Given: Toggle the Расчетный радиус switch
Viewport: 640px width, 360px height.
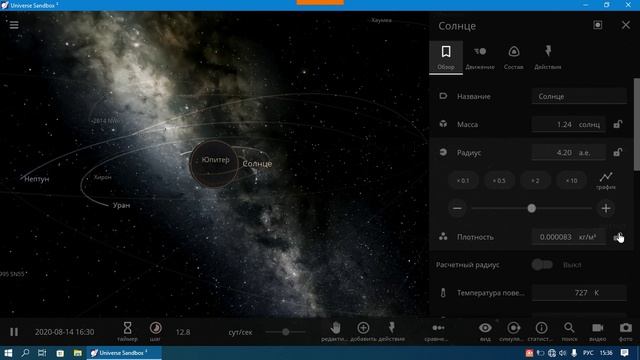Looking at the screenshot, I should click(542, 265).
